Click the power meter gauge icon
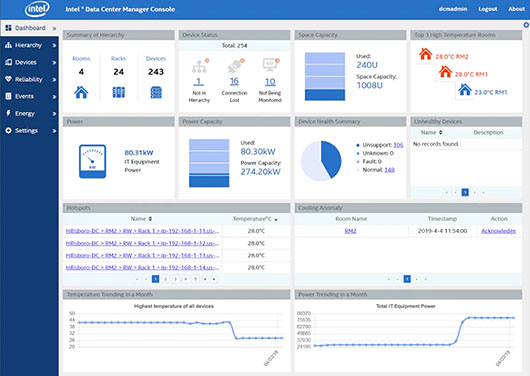This screenshot has height=376, width=530. [92, 161]
